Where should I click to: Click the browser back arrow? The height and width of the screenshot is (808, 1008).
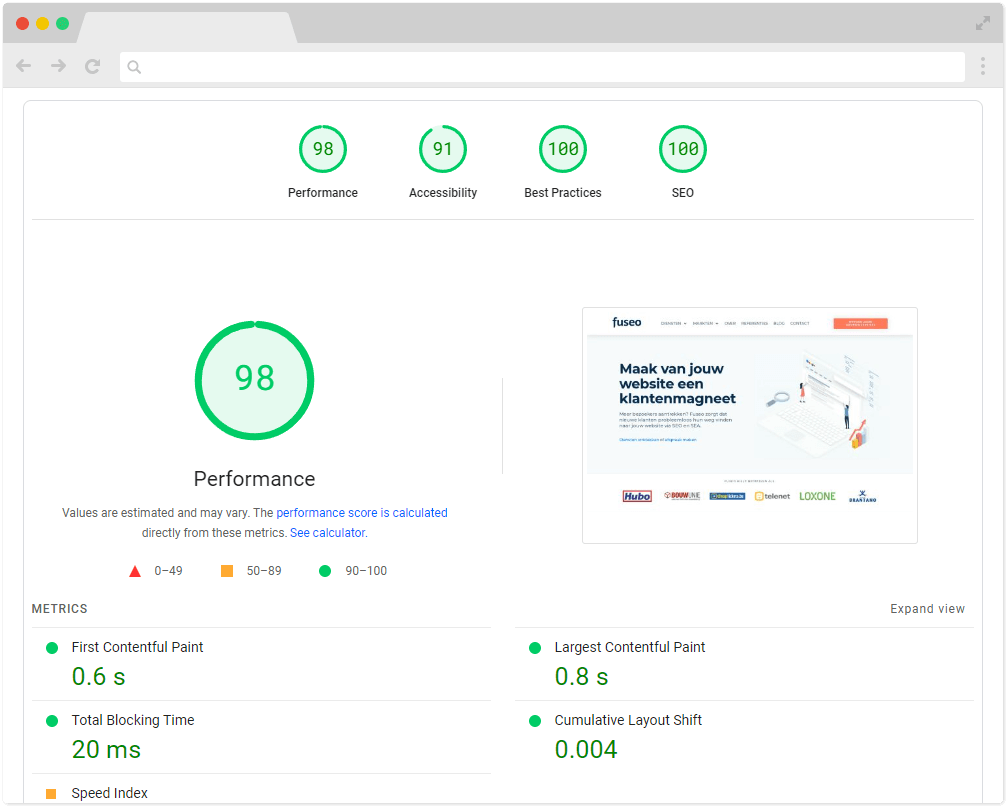tap(24, 66)
